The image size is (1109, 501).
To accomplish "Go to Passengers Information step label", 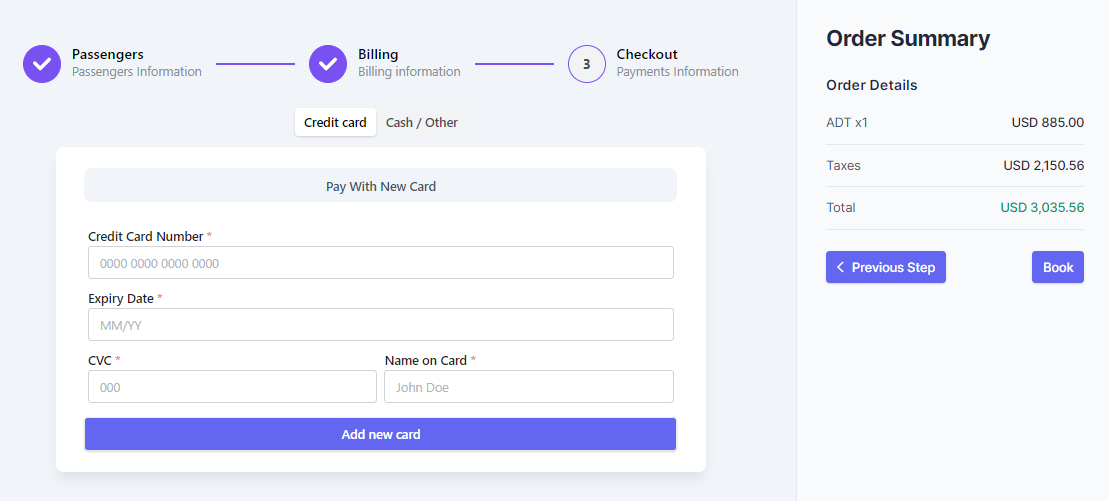I will click(136, 72).
